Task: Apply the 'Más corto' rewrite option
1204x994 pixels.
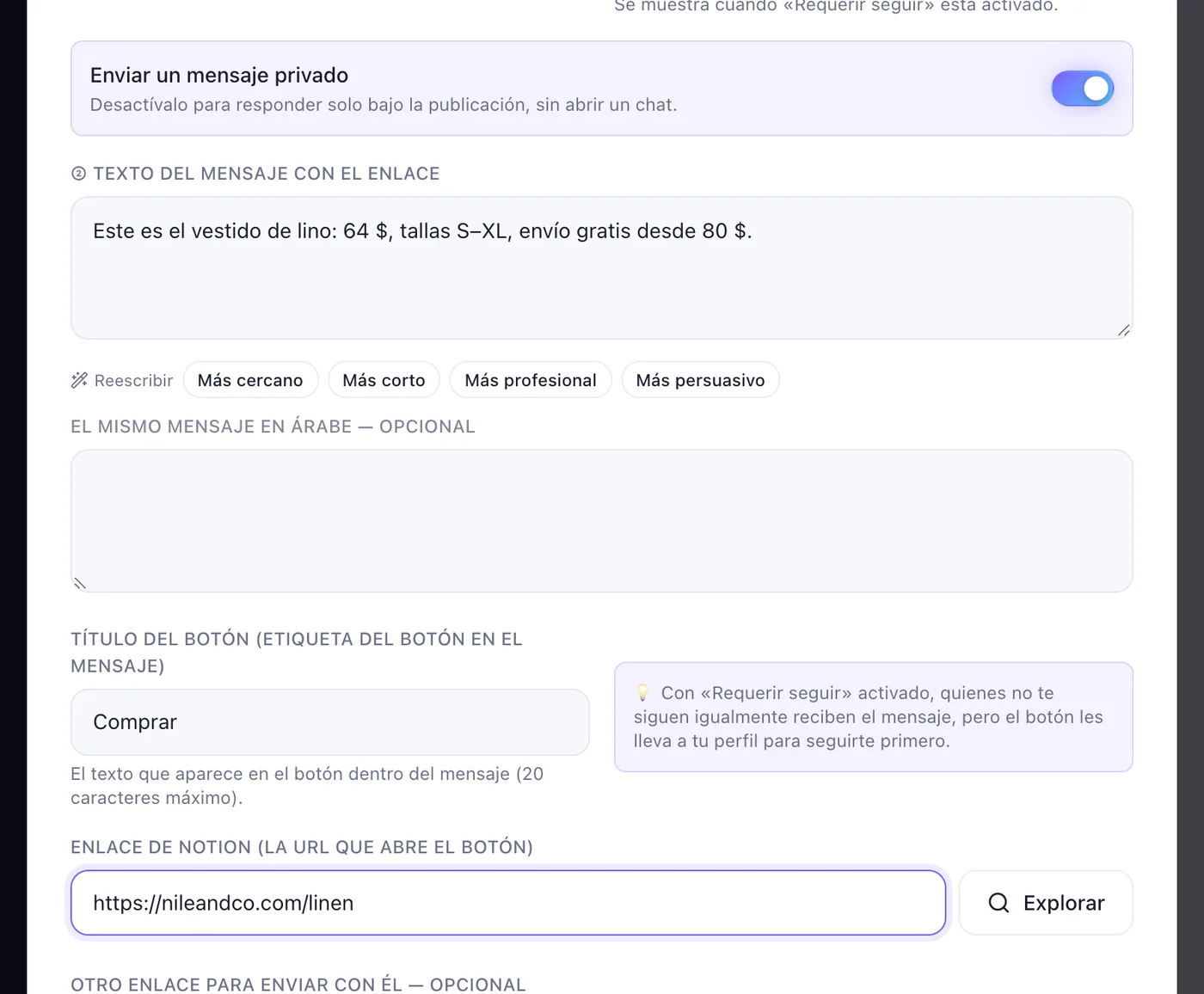Action: click(x=384, y=380)
